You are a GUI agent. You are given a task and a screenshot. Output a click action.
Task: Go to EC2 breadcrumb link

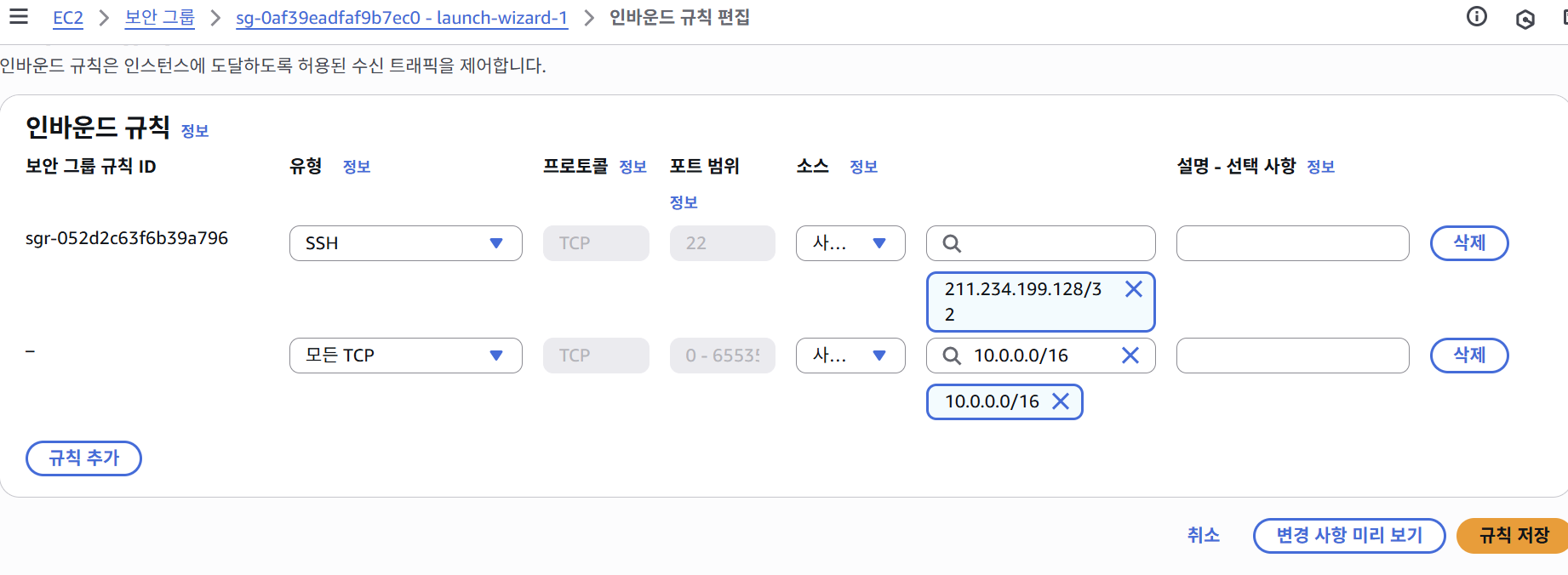[x=68, y=18]
